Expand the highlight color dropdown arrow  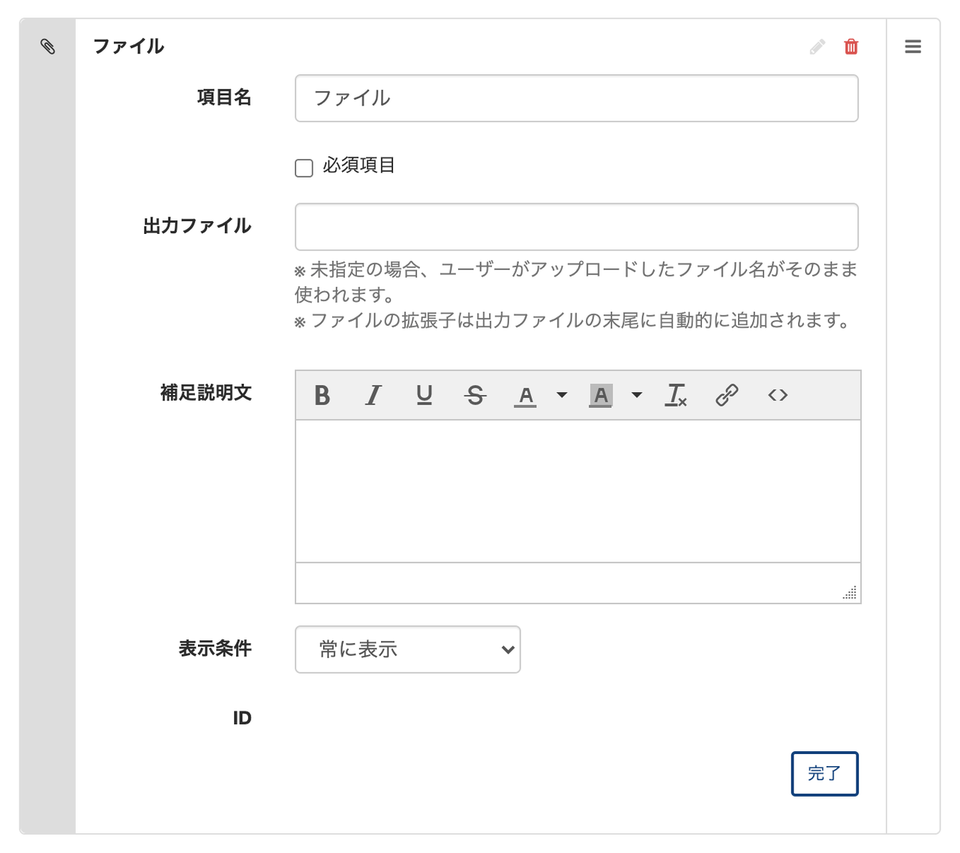637,395
